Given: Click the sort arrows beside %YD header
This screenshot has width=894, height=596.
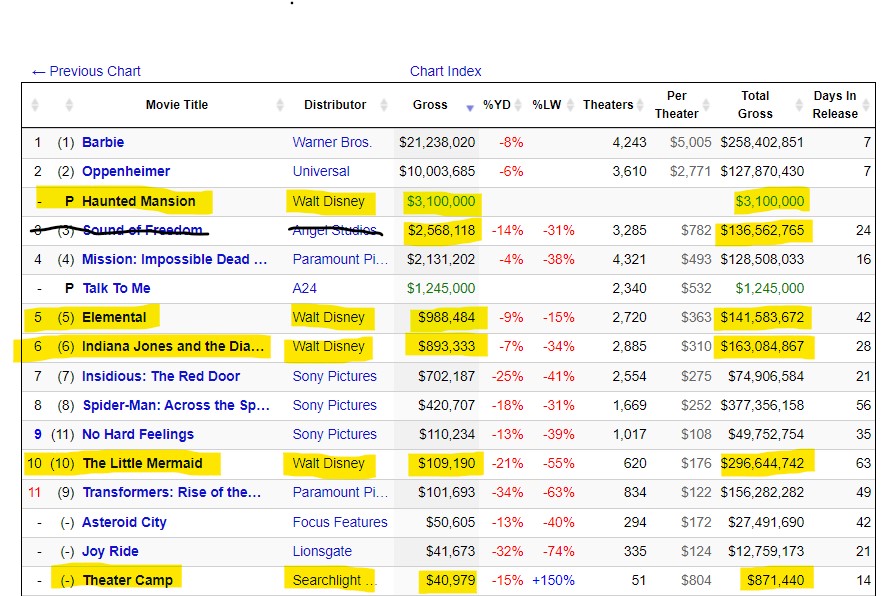Looking at the screenshot, I should coord(520,105).
